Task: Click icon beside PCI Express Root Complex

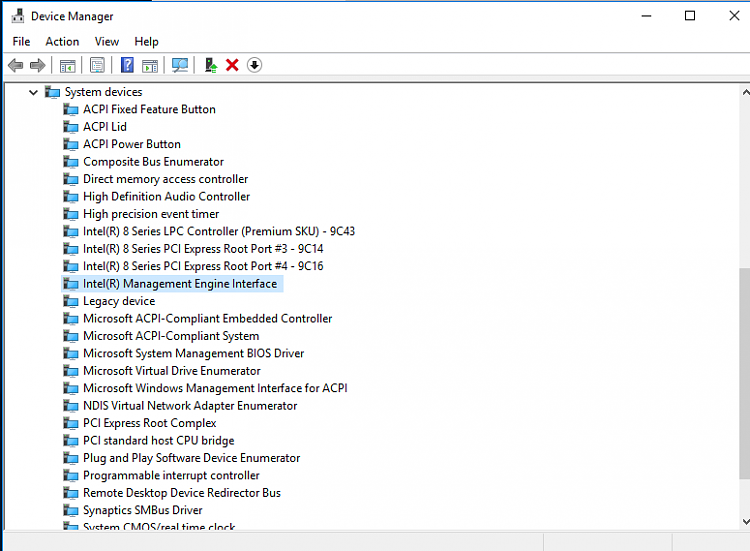Action: pyautogui.click(x=71, y=423)
